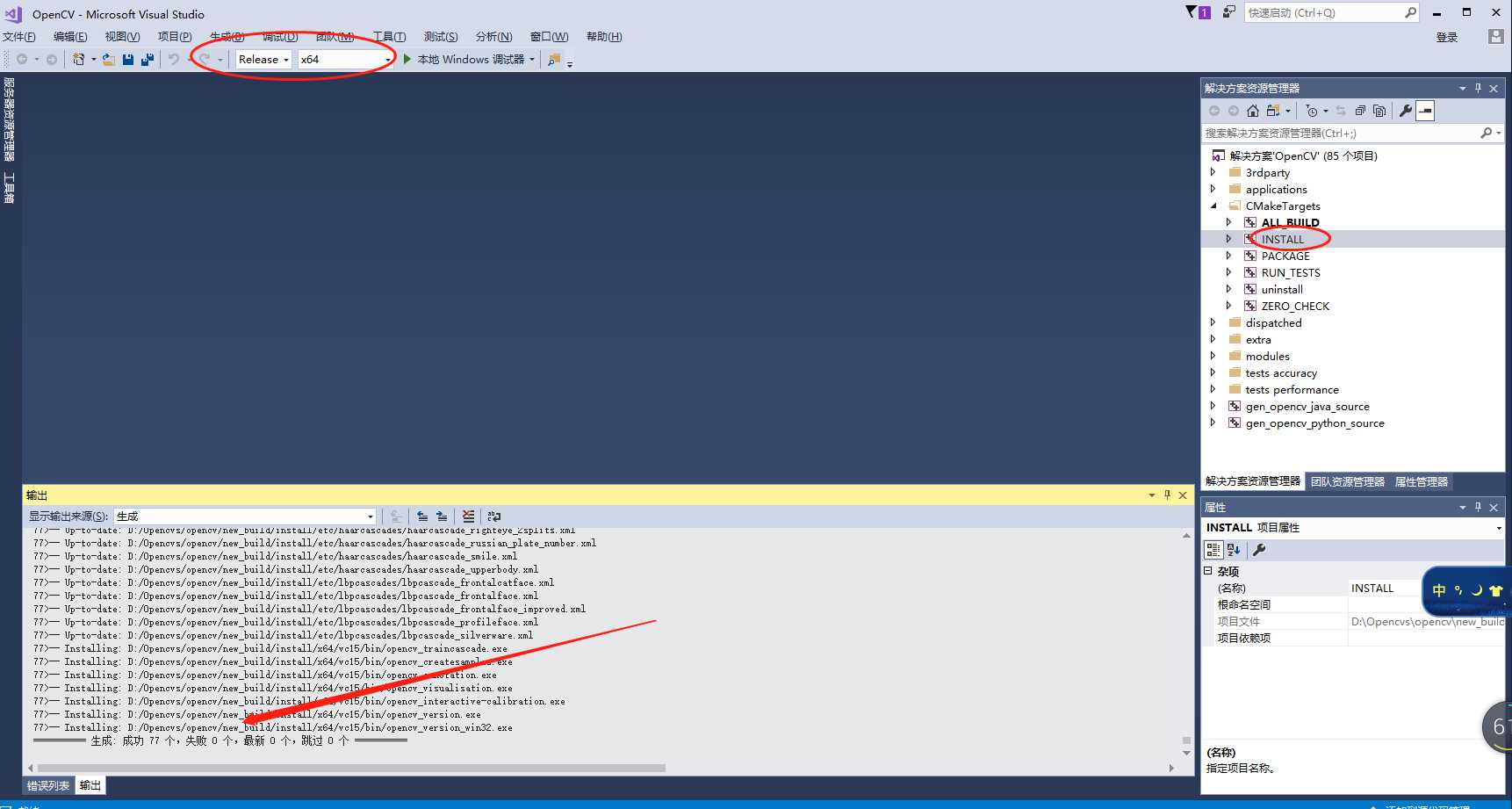Click the output panel vertical scrollbar thumb

pyautogui.click(x=1186, y=740)
